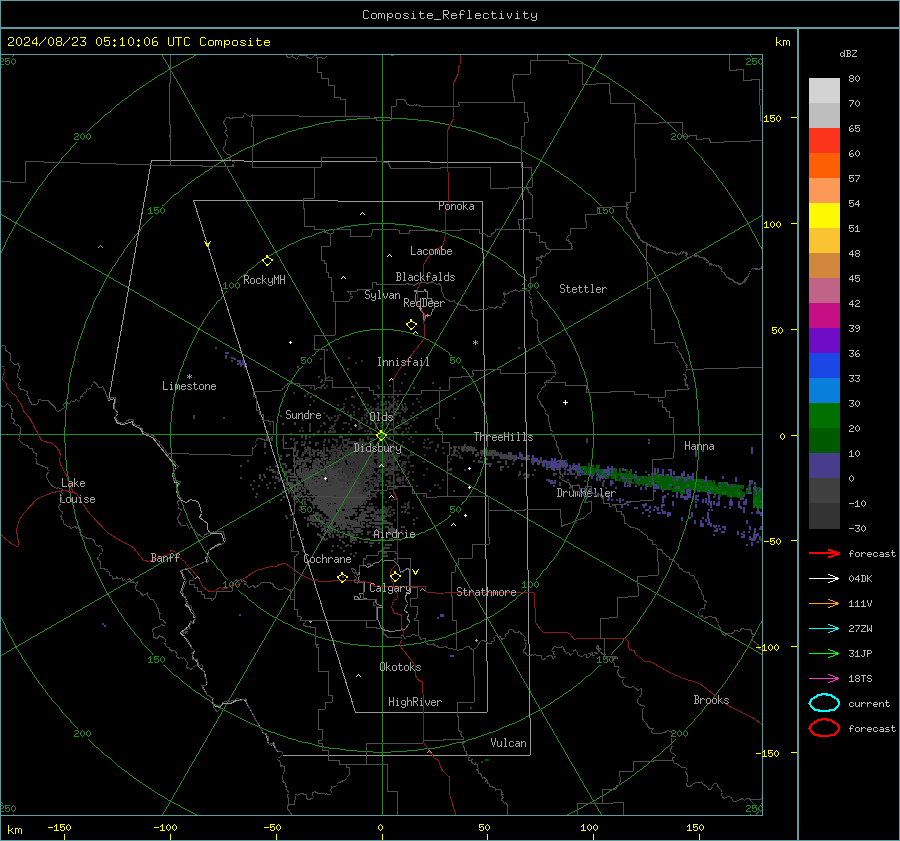
Task: Click the Composite_Reflectivity title
Action: (450, 15)
